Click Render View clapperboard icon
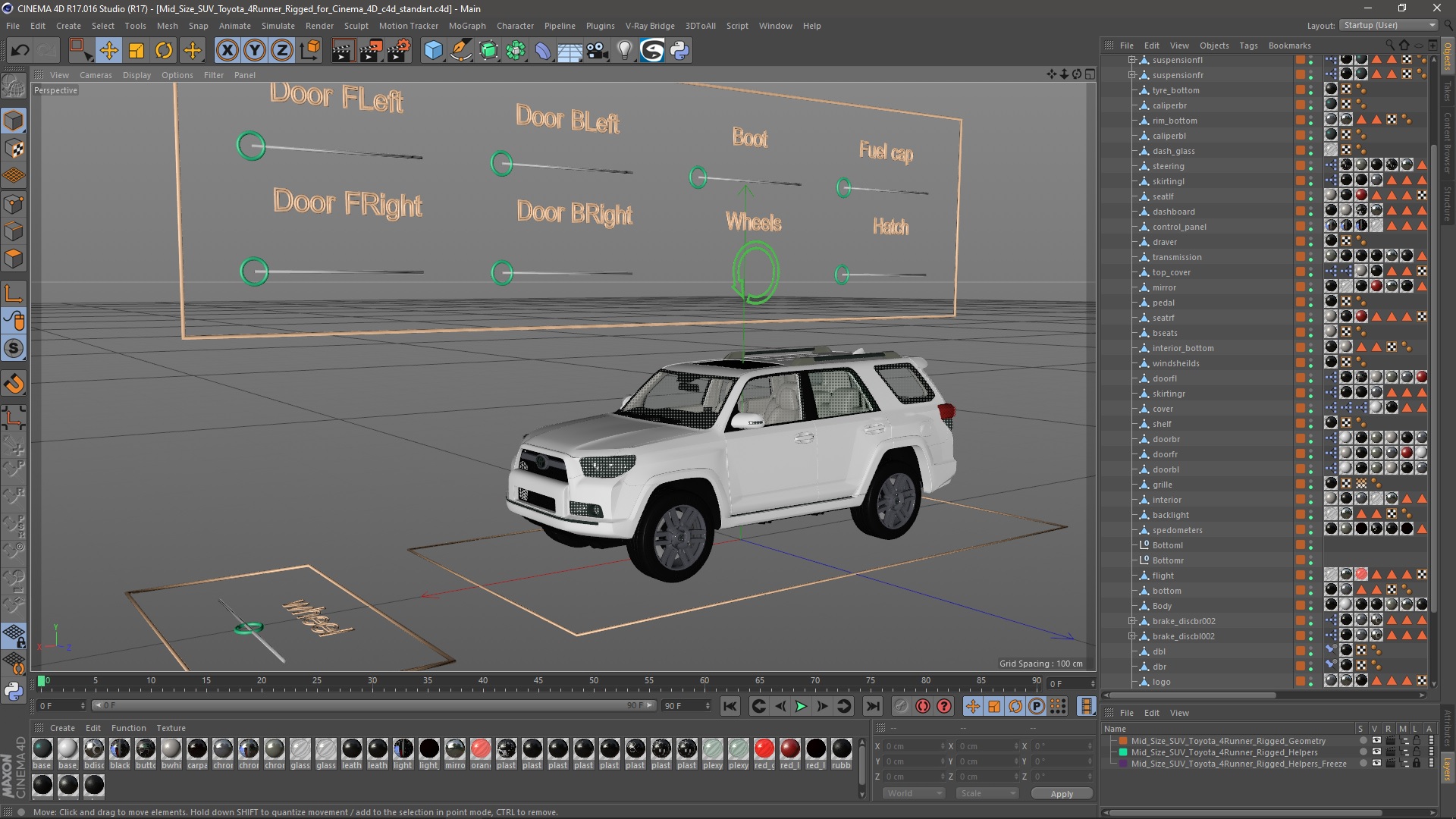 343,51
